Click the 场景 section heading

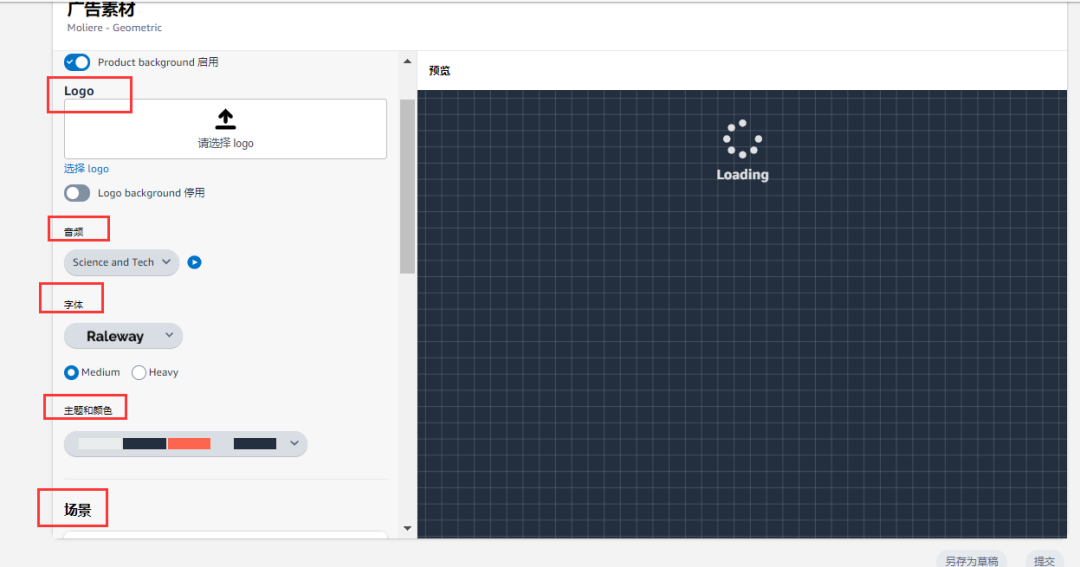pos(77,510)
